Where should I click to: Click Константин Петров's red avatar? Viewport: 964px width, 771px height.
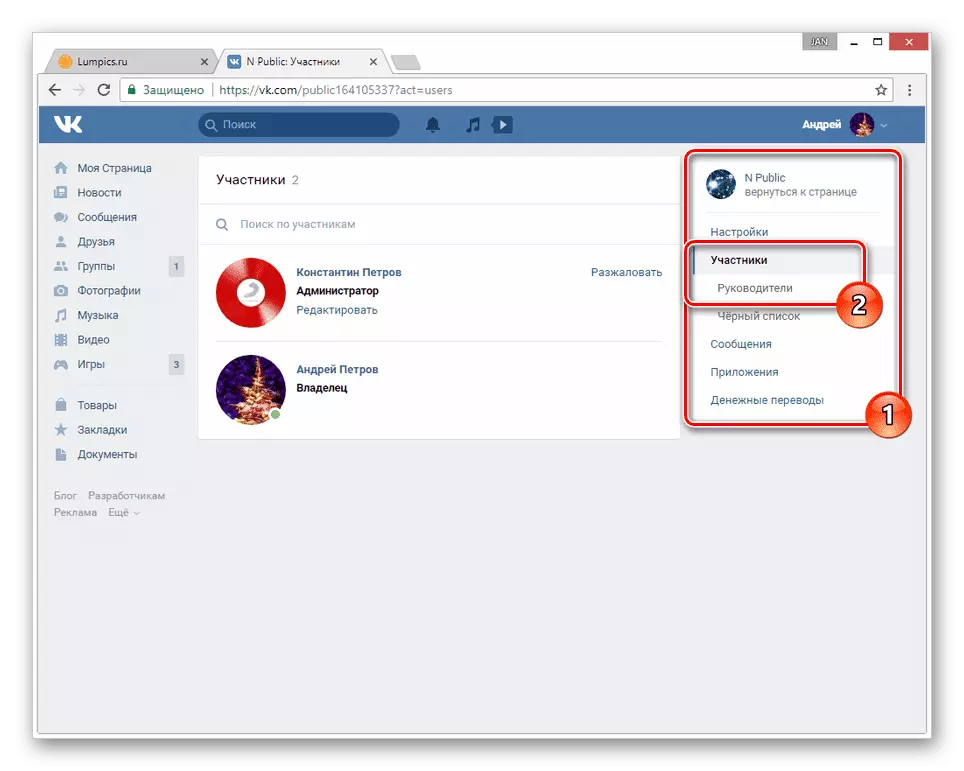click(251, 292)
